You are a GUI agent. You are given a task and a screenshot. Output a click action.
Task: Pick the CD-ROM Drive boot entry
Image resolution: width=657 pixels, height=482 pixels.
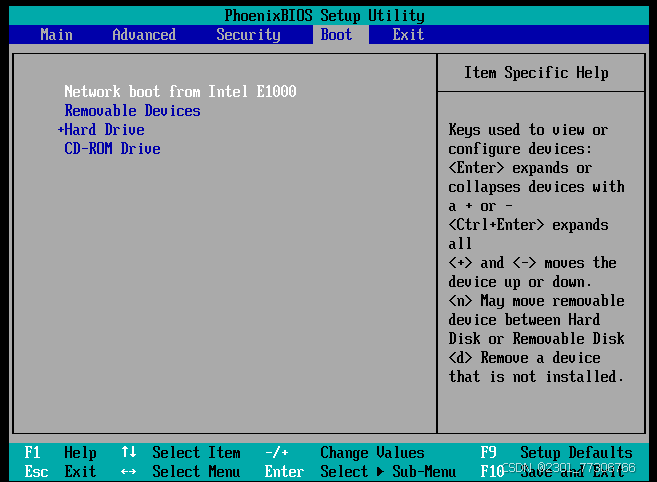[112, 148]
